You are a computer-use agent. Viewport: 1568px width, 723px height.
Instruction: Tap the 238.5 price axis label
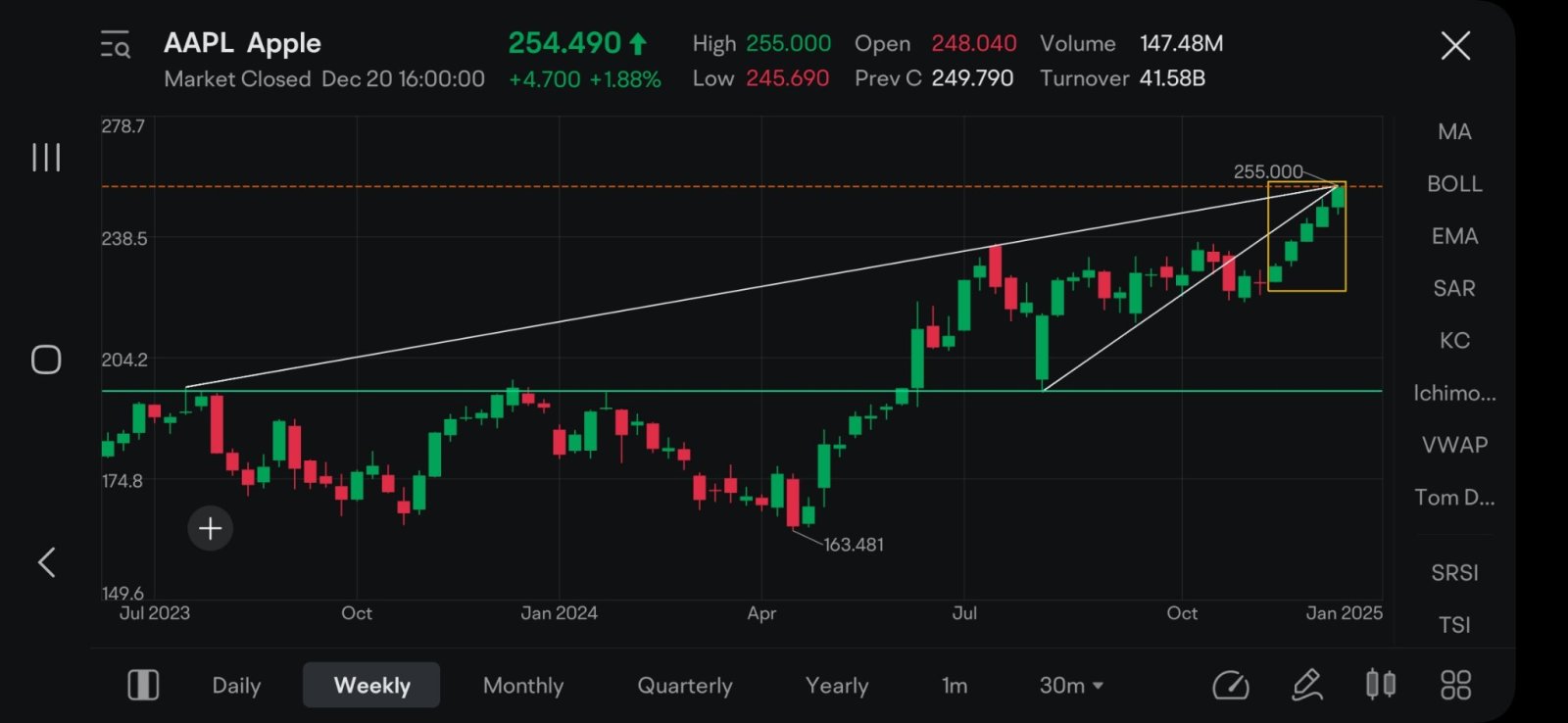click(123, 239)
